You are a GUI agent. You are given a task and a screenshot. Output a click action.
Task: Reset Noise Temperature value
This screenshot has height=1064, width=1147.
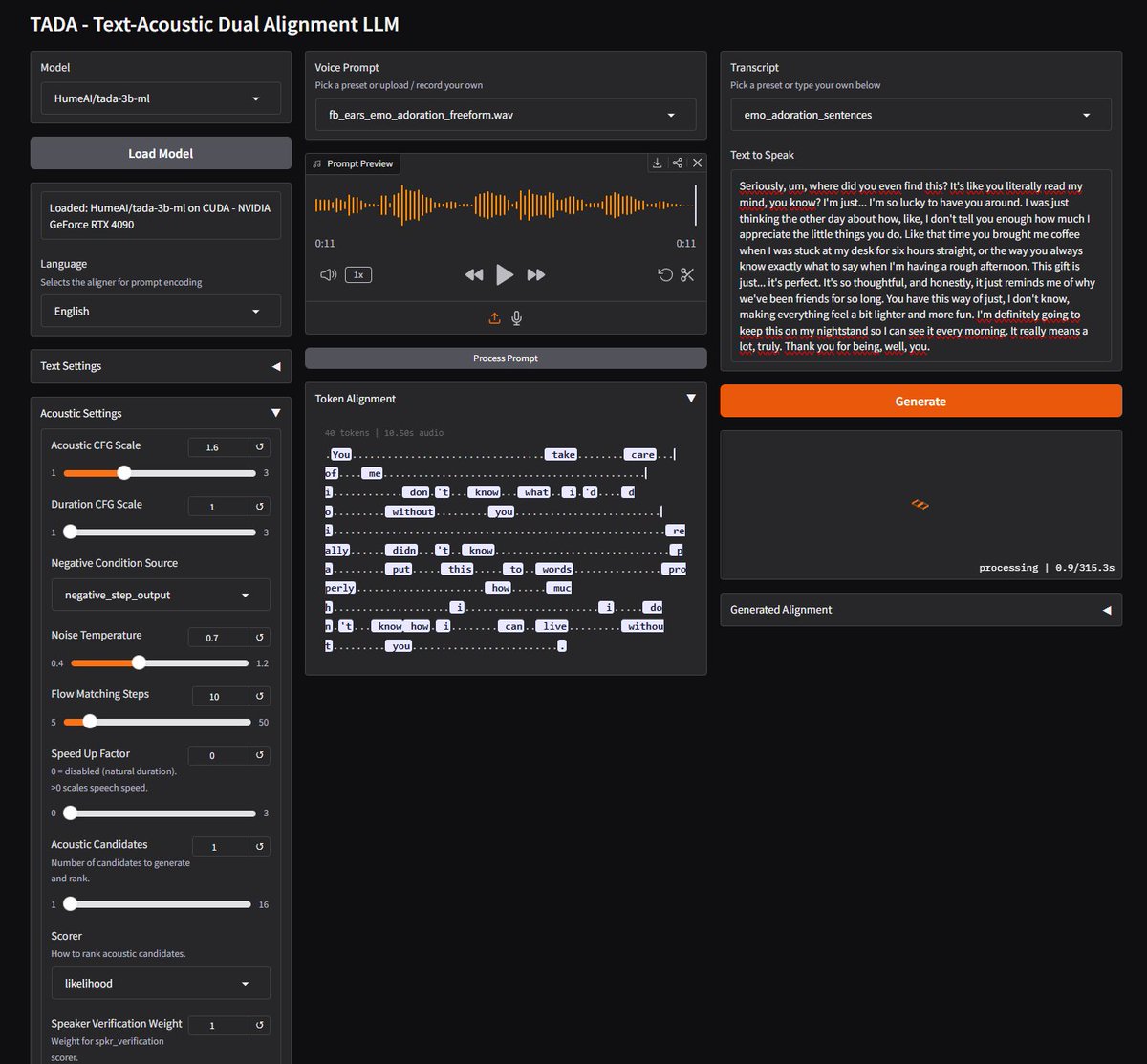(259, 637)
